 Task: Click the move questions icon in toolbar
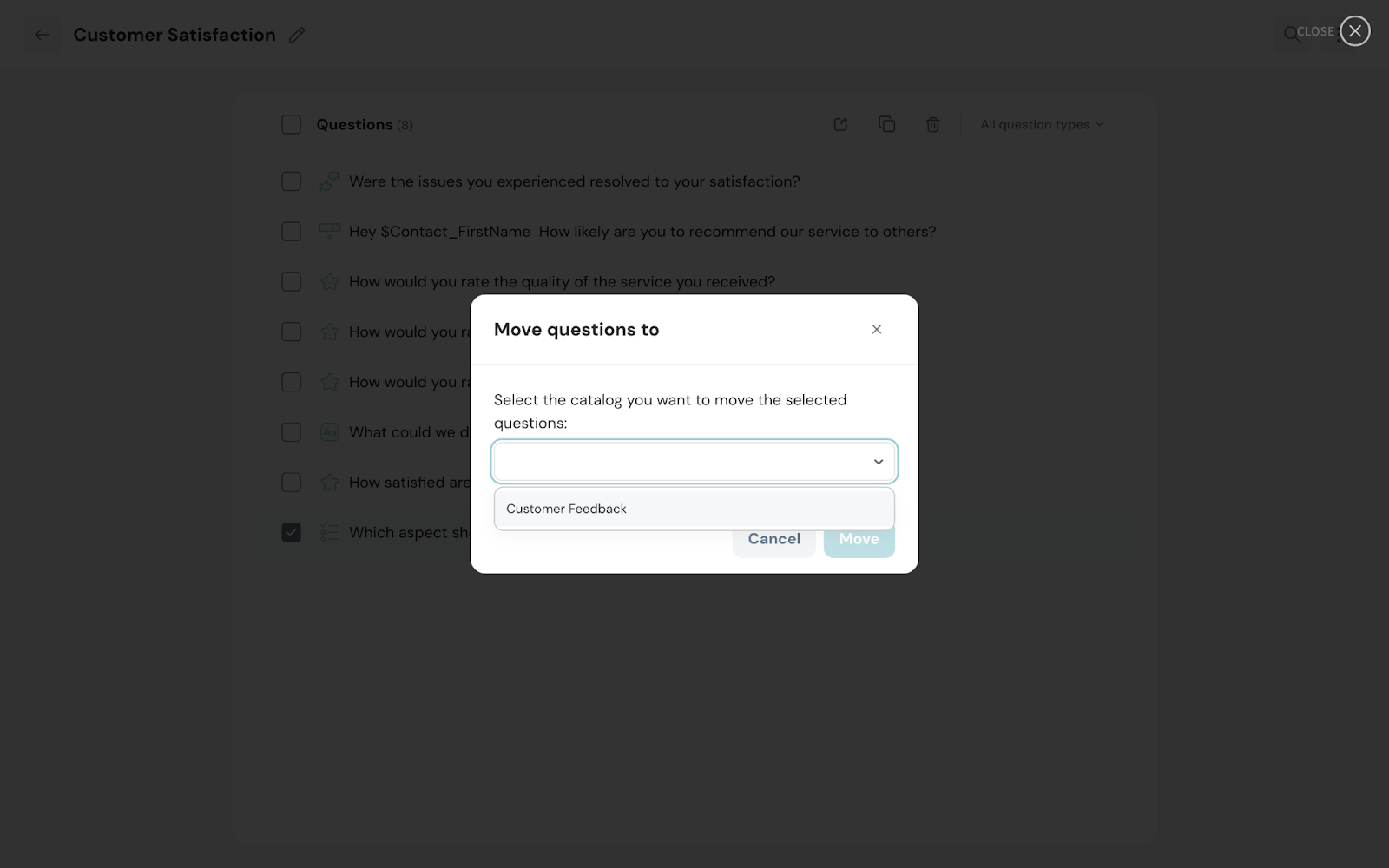(x=840, y=124)
